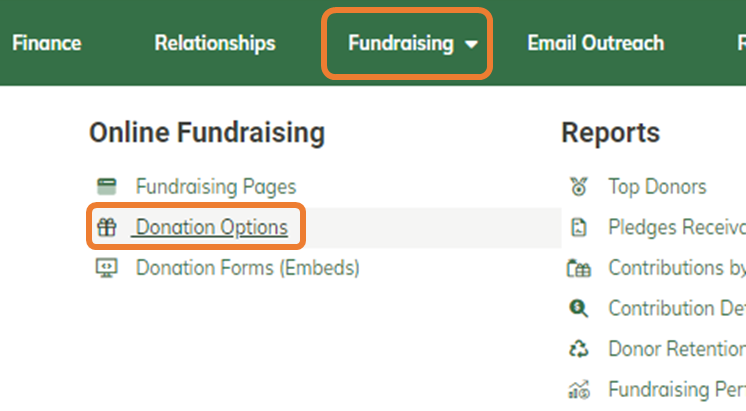The image size is (746, 411).
Task: Click the recycle arrows Donor Retention icon
Action: 579,349
